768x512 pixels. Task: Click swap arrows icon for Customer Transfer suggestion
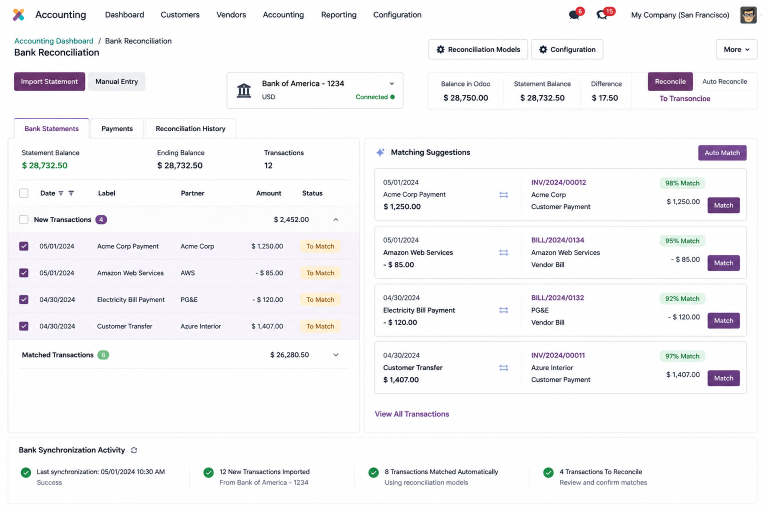pyautogui.click(x=504, y=367)
